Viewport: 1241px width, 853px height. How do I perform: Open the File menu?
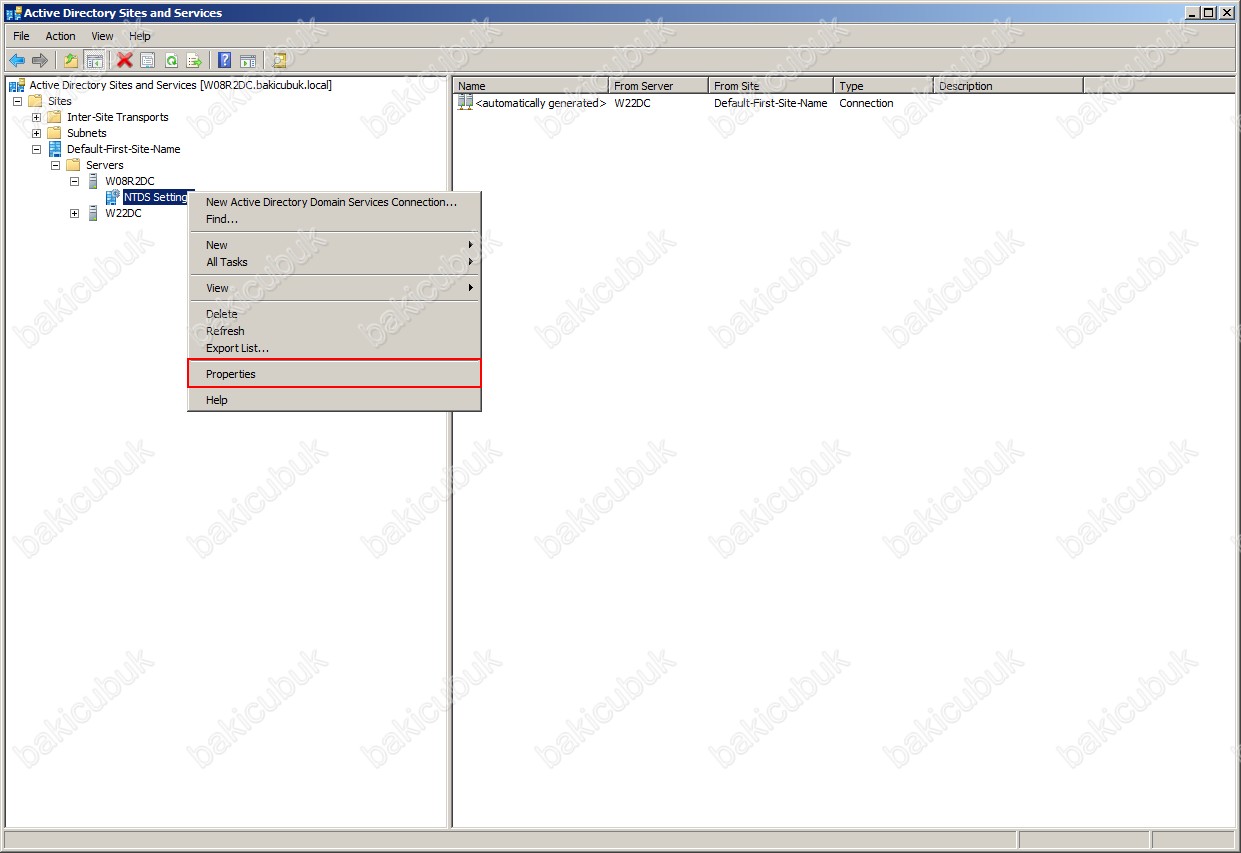pyautogui.click(x=21, y=36)
